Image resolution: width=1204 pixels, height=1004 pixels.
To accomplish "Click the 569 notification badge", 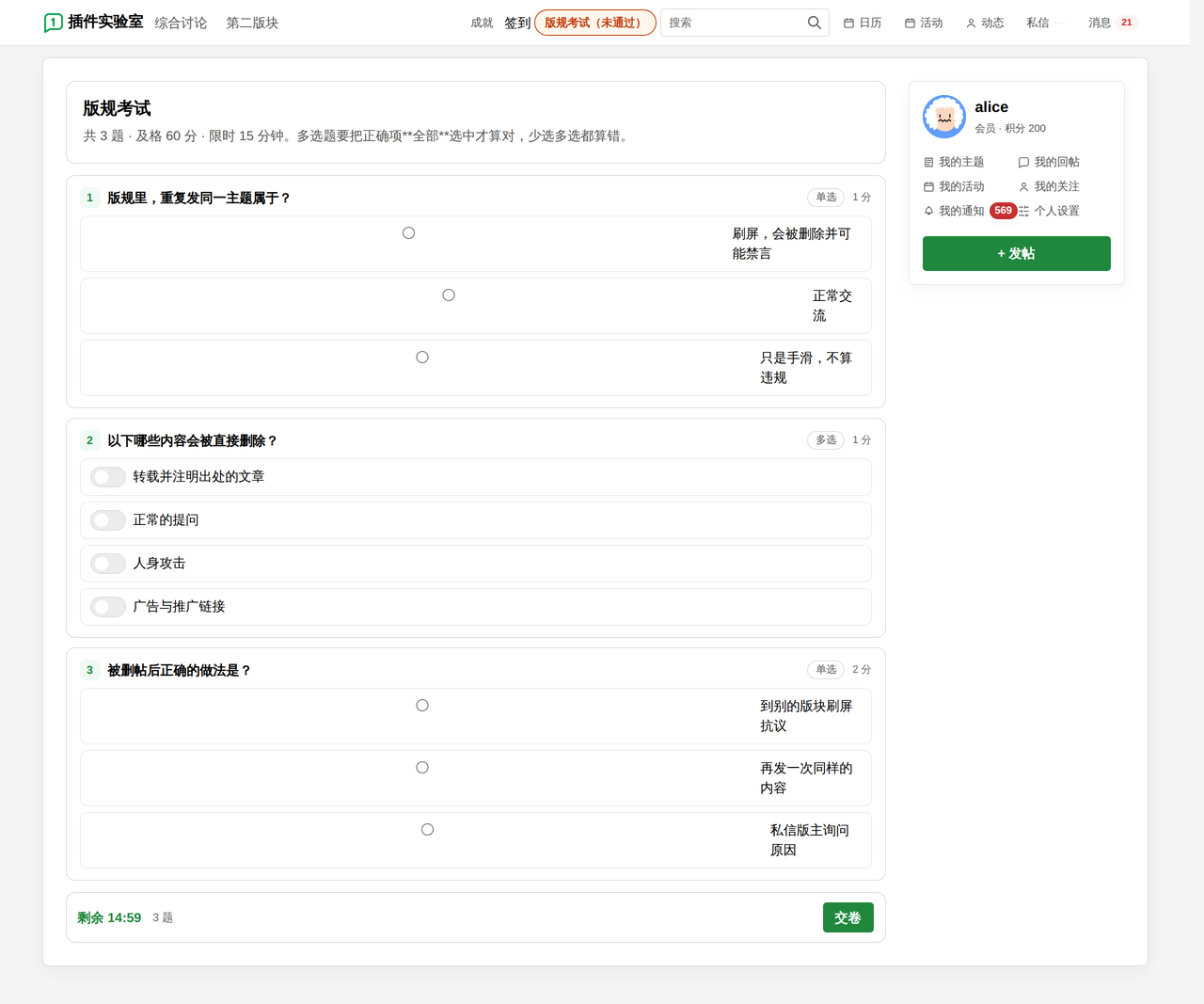I will coord(1004,211).
